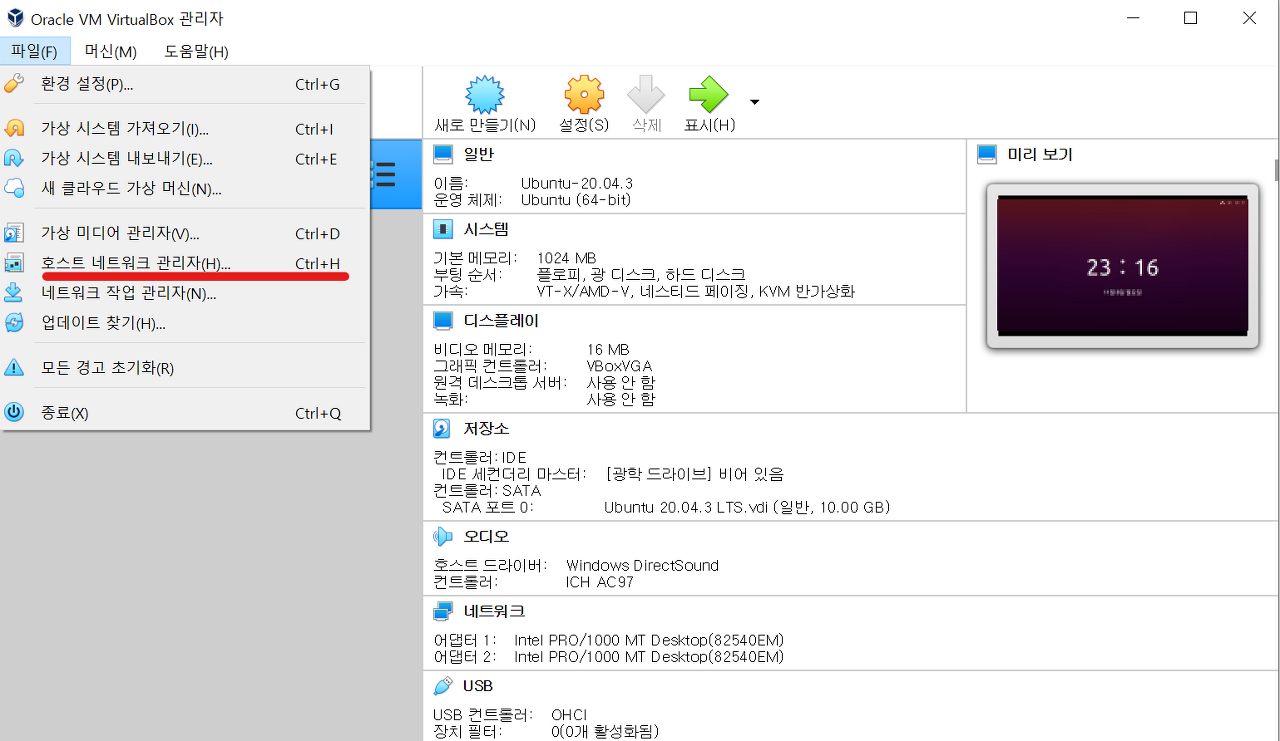Select 업데이트 찾기(H)... entry

(185, 323)
